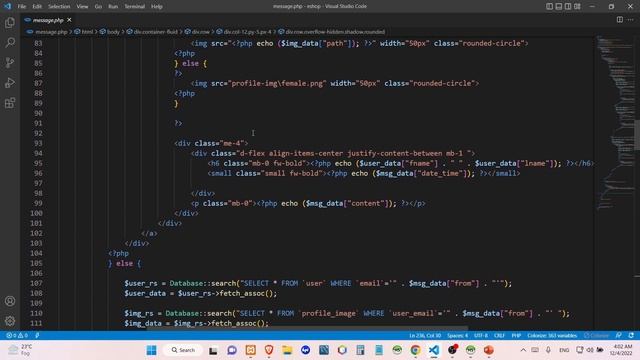The width and height of the screenshot is (640, 360).
Task: Click the vertical editor scrollbar thumb
Action: click(637, 135)
